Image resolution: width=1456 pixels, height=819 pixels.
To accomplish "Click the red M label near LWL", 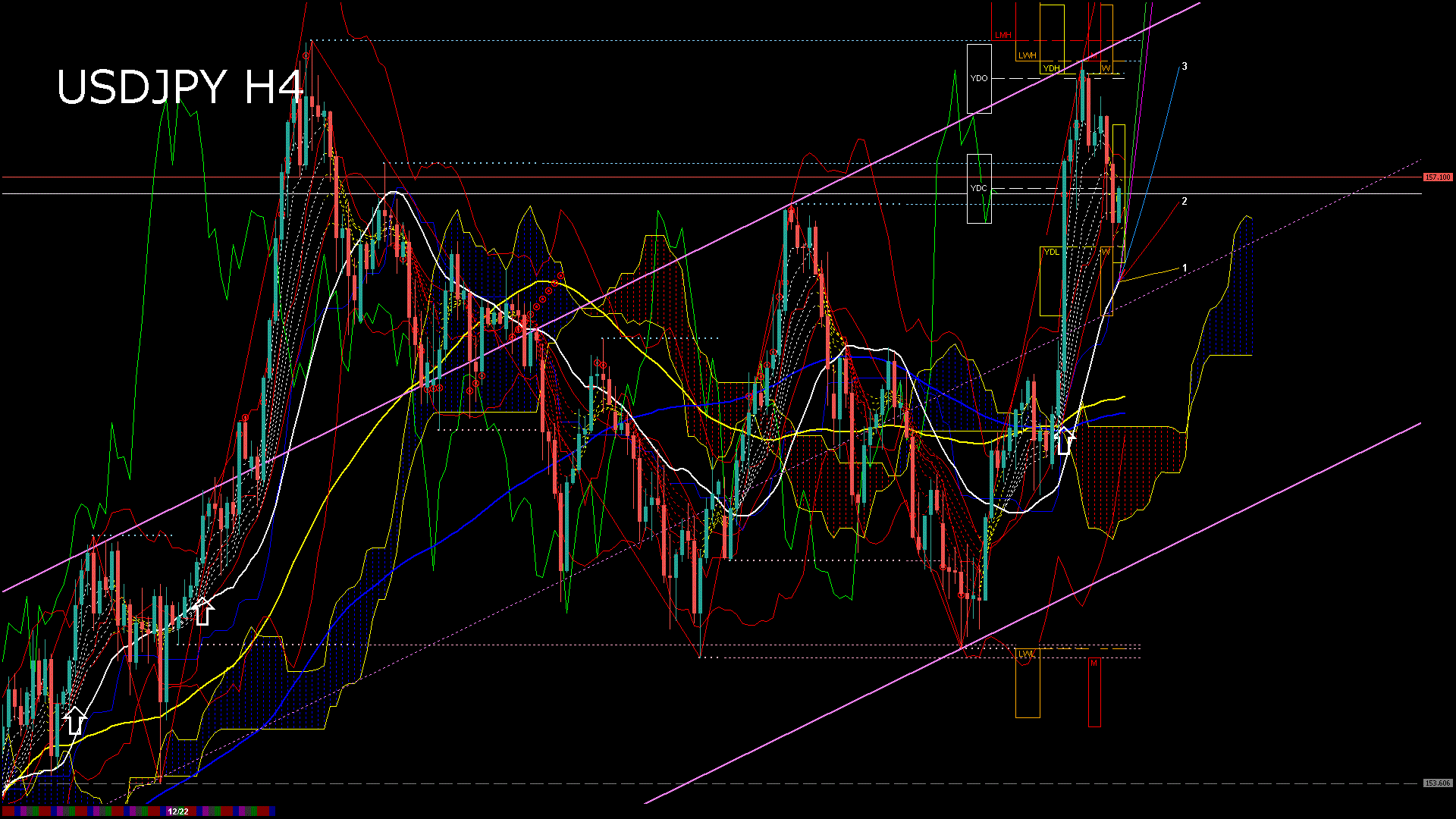I will click(1094, 664).
